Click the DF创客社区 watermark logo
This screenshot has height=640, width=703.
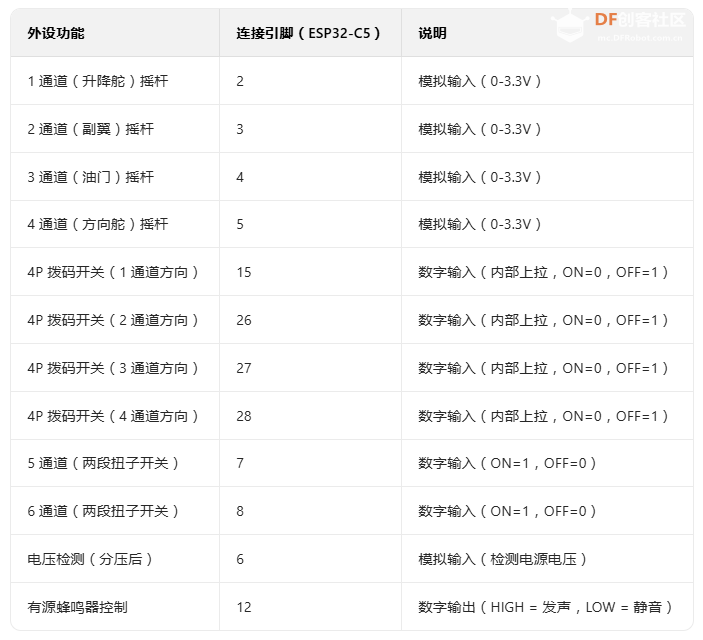640,22
